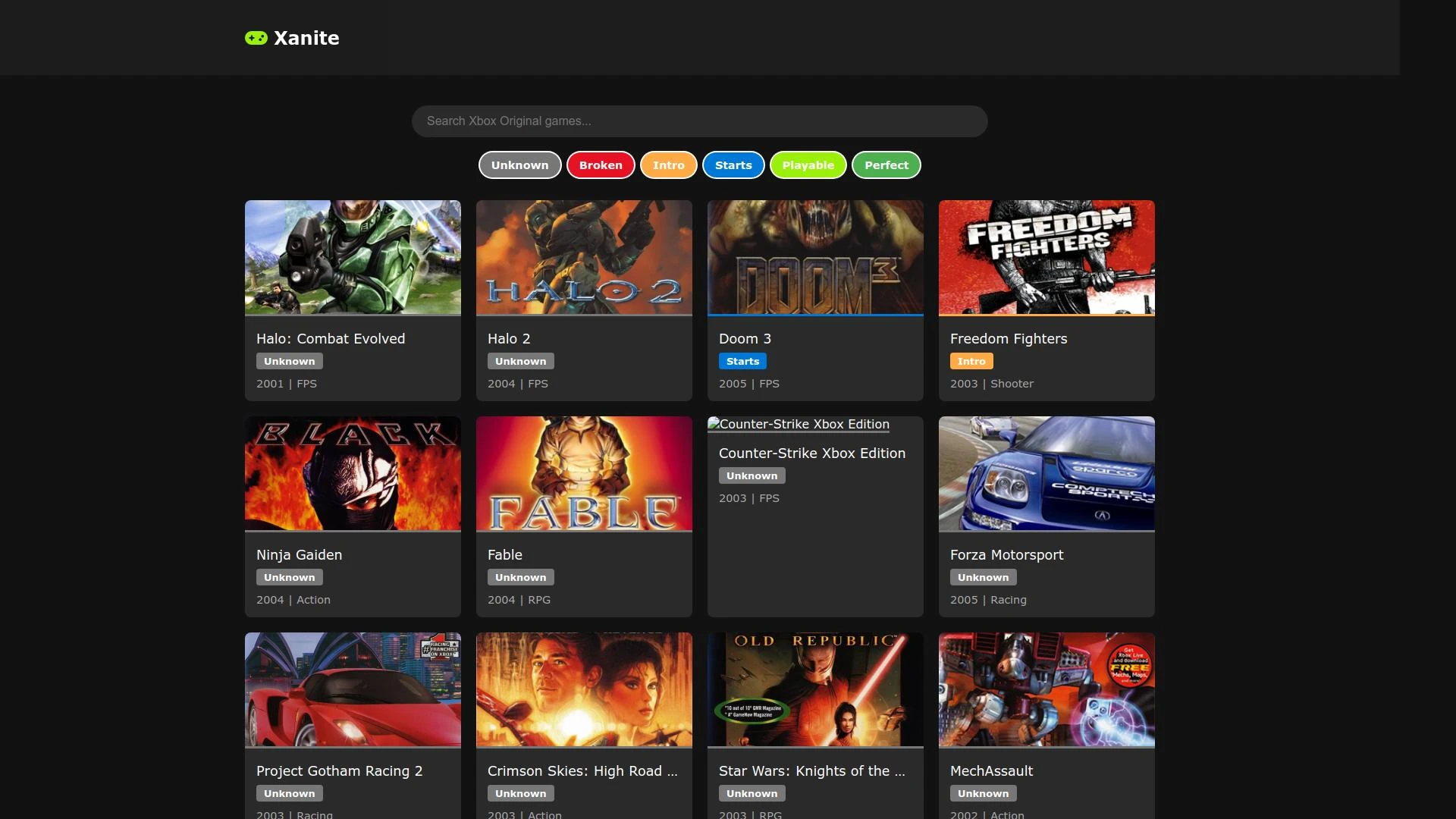Enable the blue Starts filter pill
The width and height of the screenshot is (1456, 819).
[x=733, y=165]
